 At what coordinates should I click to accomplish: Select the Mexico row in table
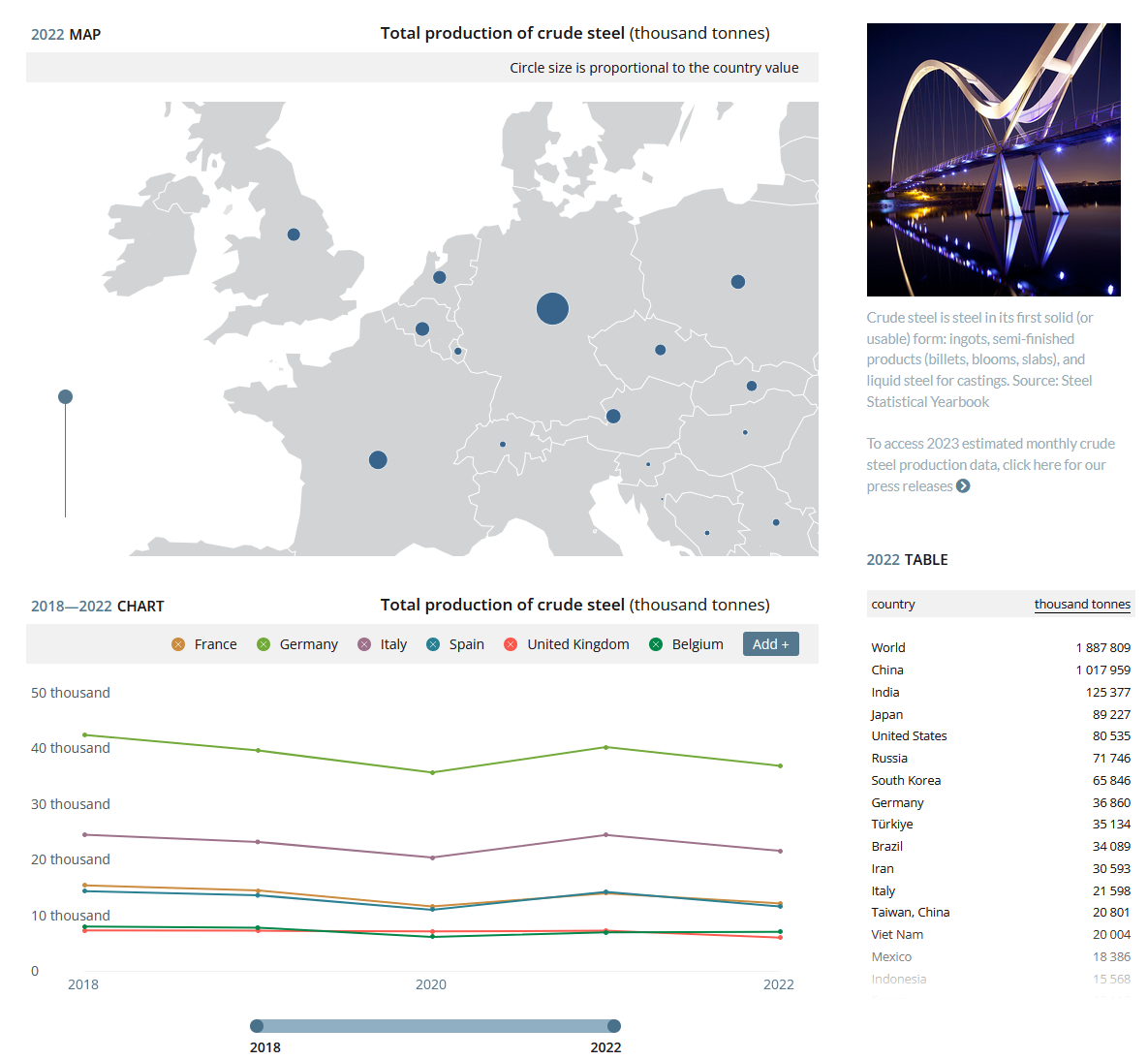click(x=1000, y=956)
